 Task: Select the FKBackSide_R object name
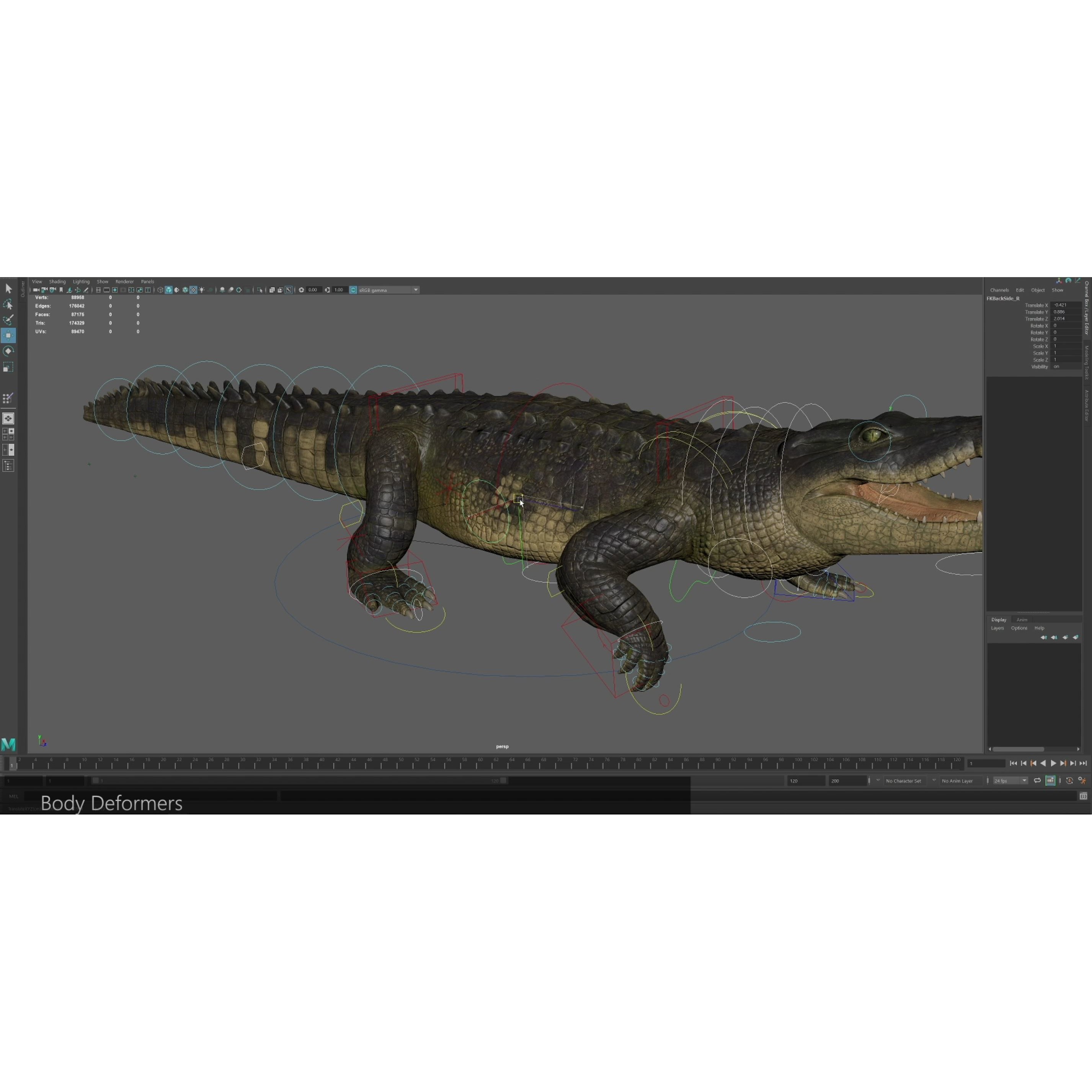coord(1003,299)
